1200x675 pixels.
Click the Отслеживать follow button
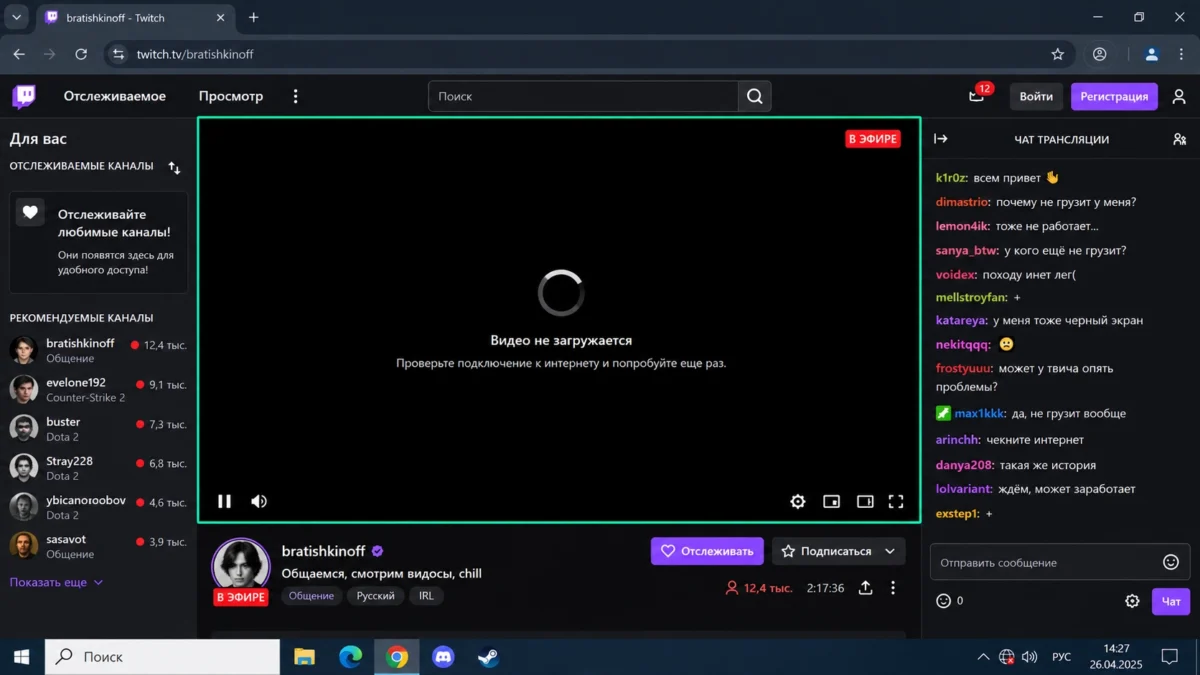(x=707, y=551)
